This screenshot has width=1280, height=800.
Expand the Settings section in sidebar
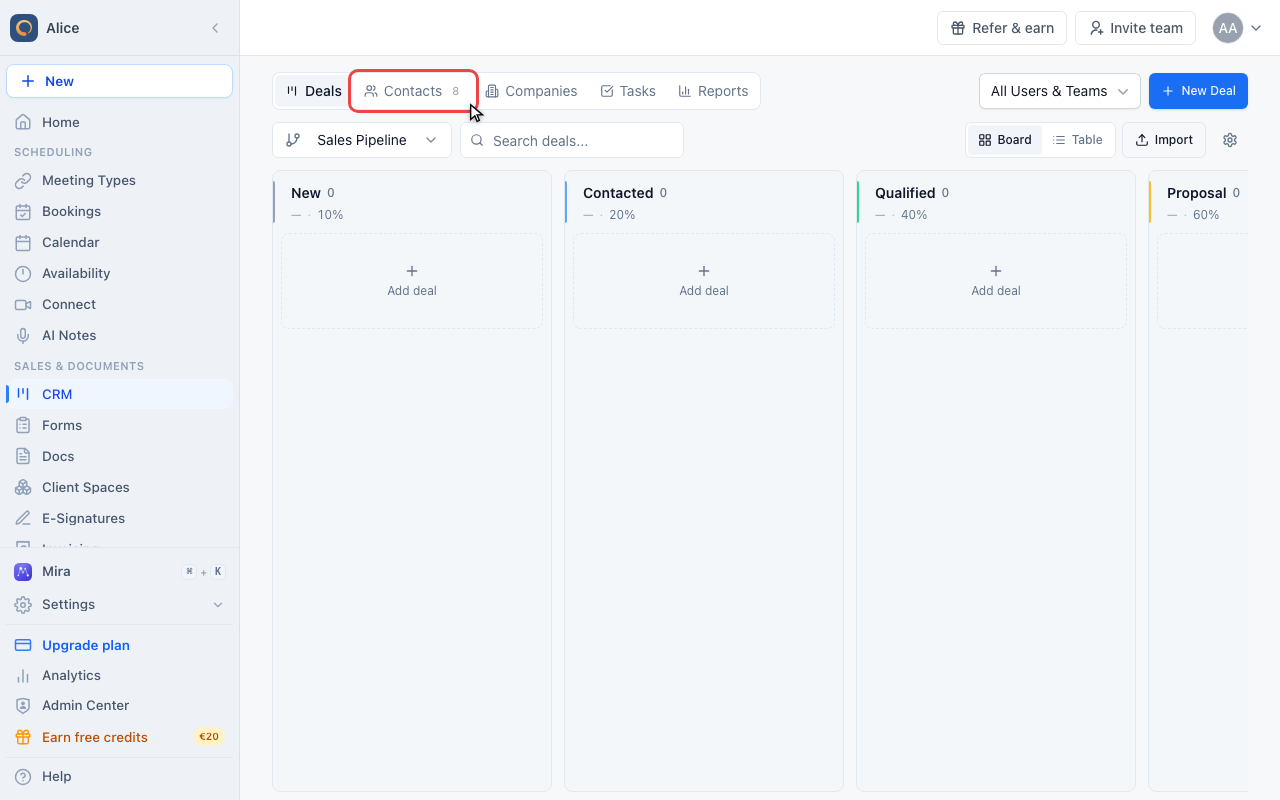pyautogui.click(x=218, y=605)
